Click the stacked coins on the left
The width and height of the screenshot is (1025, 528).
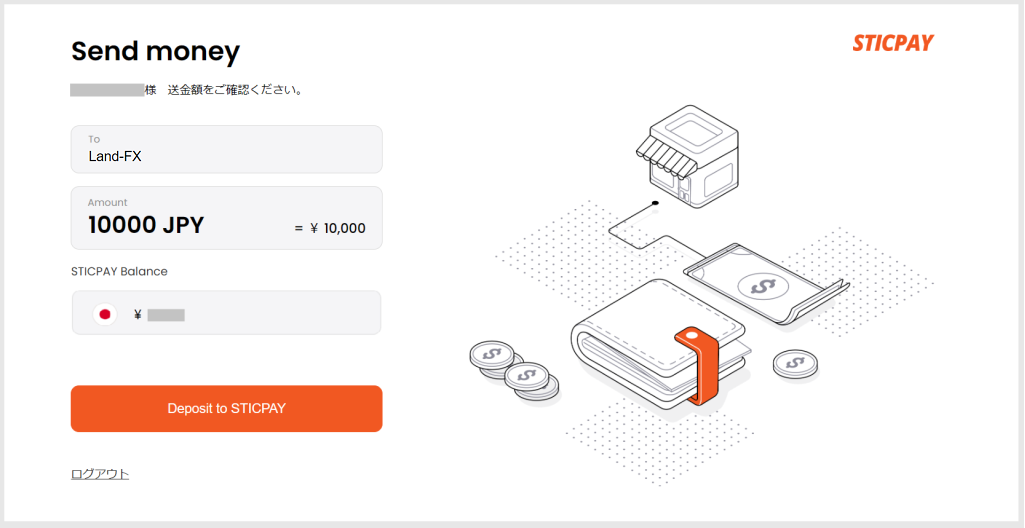(514, 370)
